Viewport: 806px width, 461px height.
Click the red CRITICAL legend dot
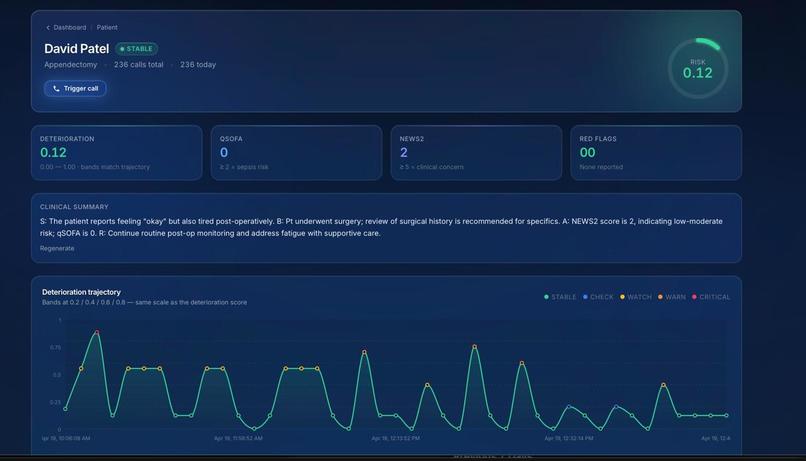coord(694,297)
